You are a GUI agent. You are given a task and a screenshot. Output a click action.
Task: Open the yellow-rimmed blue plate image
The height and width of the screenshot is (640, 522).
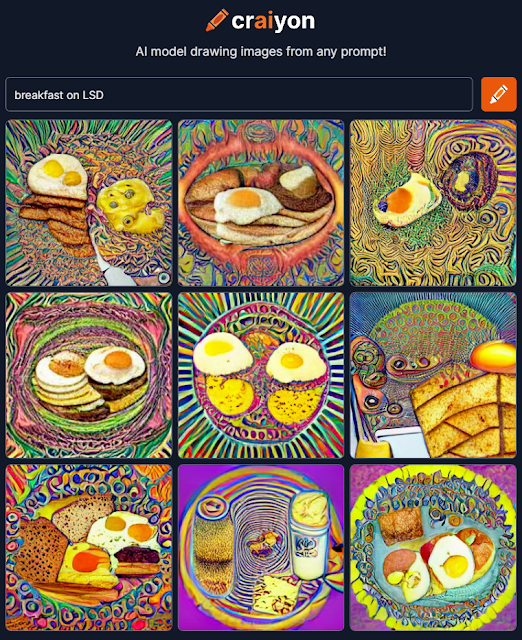[433, 548]
